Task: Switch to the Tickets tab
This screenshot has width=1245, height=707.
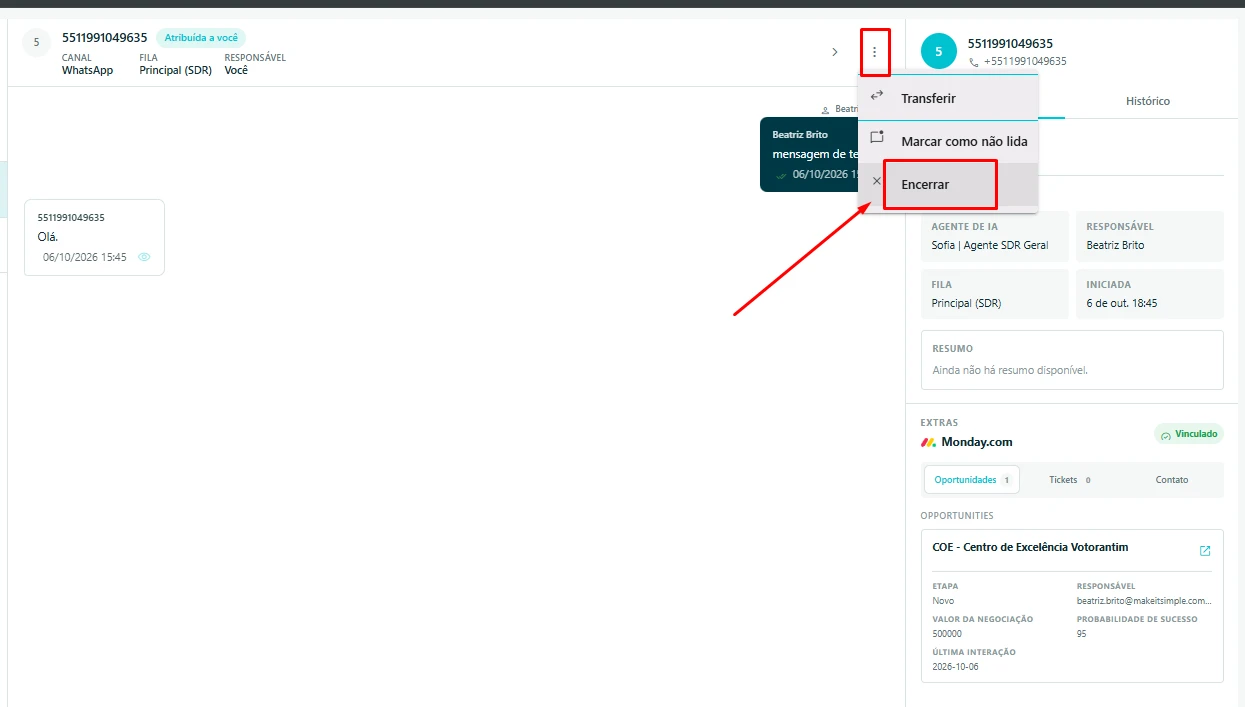Action: [1070, 480]
